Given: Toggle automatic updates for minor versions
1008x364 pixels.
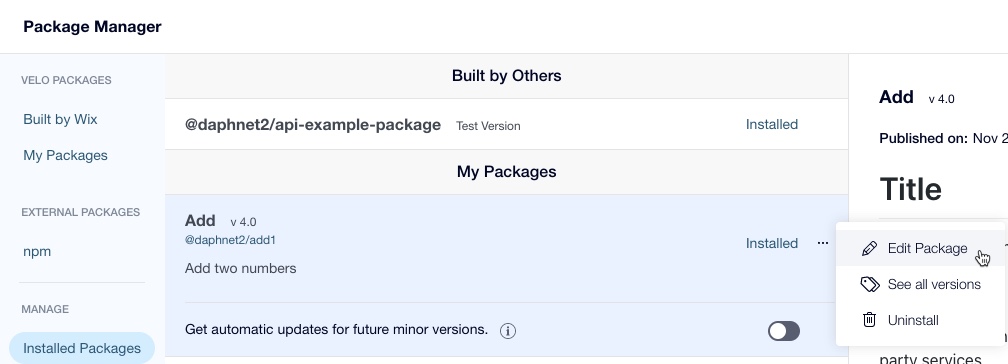Looking at the screenshot, I should pyautogui.click(x=784, y=331).
